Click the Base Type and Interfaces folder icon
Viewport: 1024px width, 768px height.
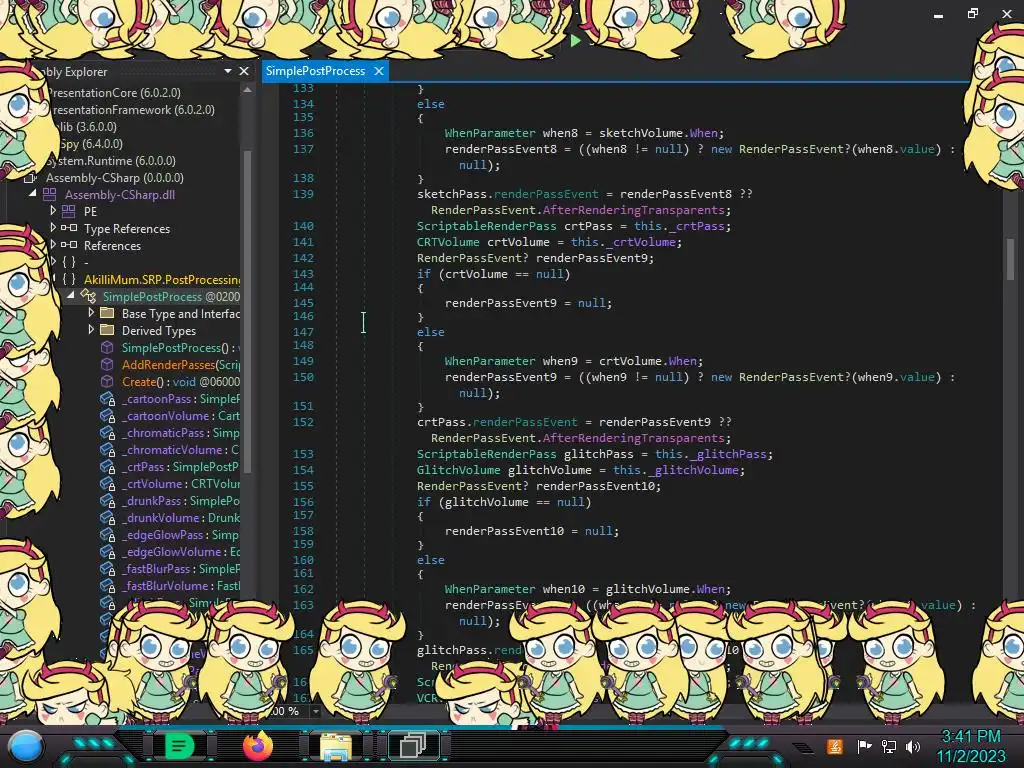click(107, 313)
